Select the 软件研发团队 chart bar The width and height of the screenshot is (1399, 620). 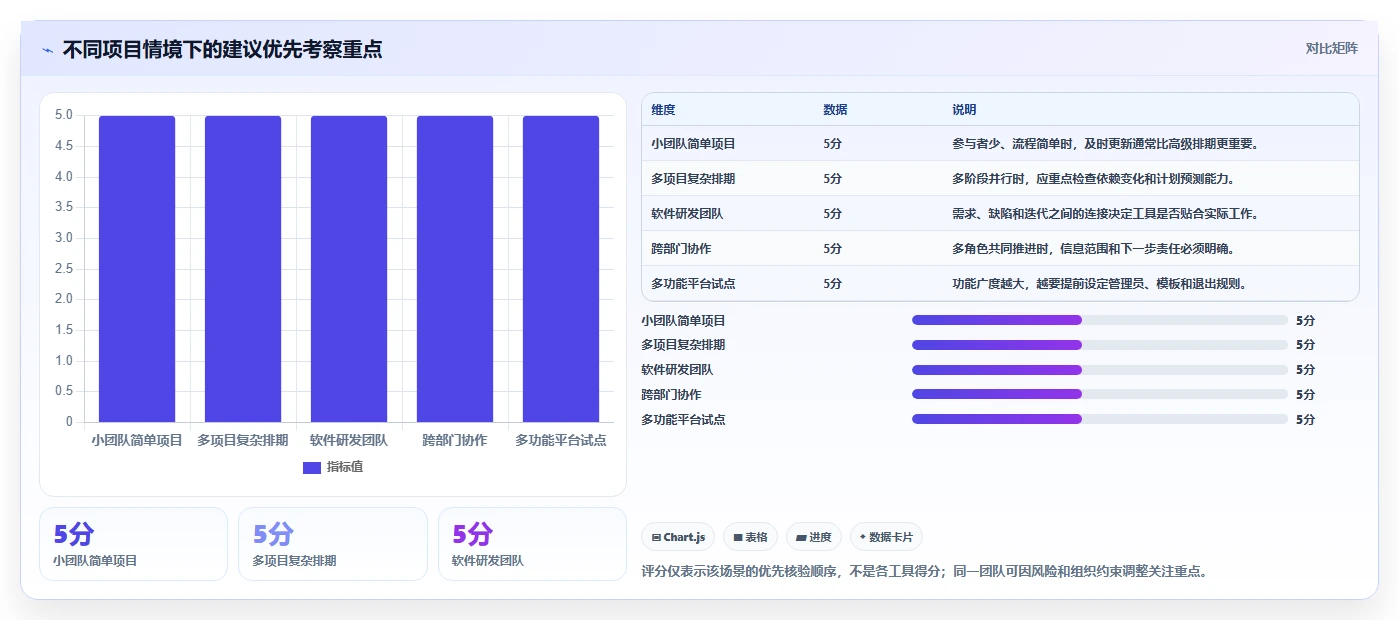click(x=349, y=269)
